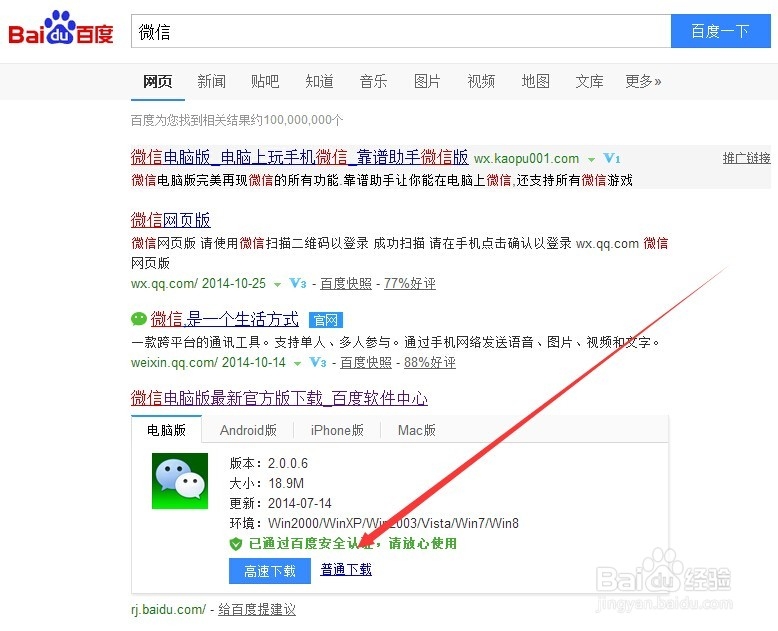Switch to the 新闻 tab
Screen dimensions: 778x631
pos(211,81)
